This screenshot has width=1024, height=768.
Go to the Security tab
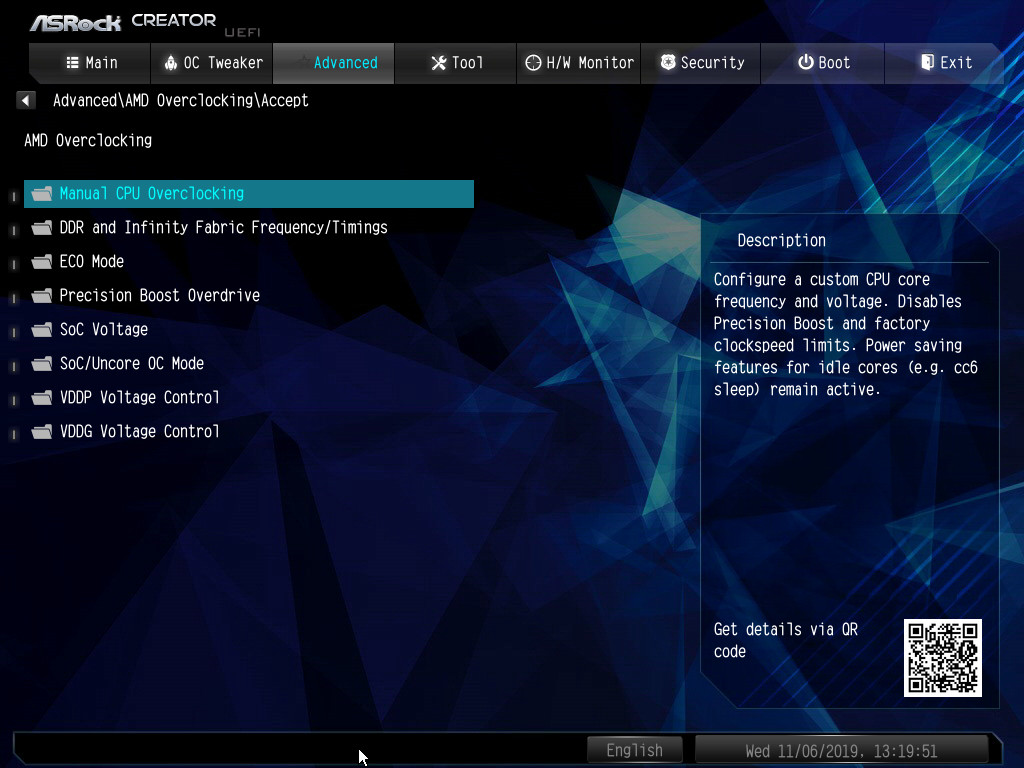pos(701,62)
